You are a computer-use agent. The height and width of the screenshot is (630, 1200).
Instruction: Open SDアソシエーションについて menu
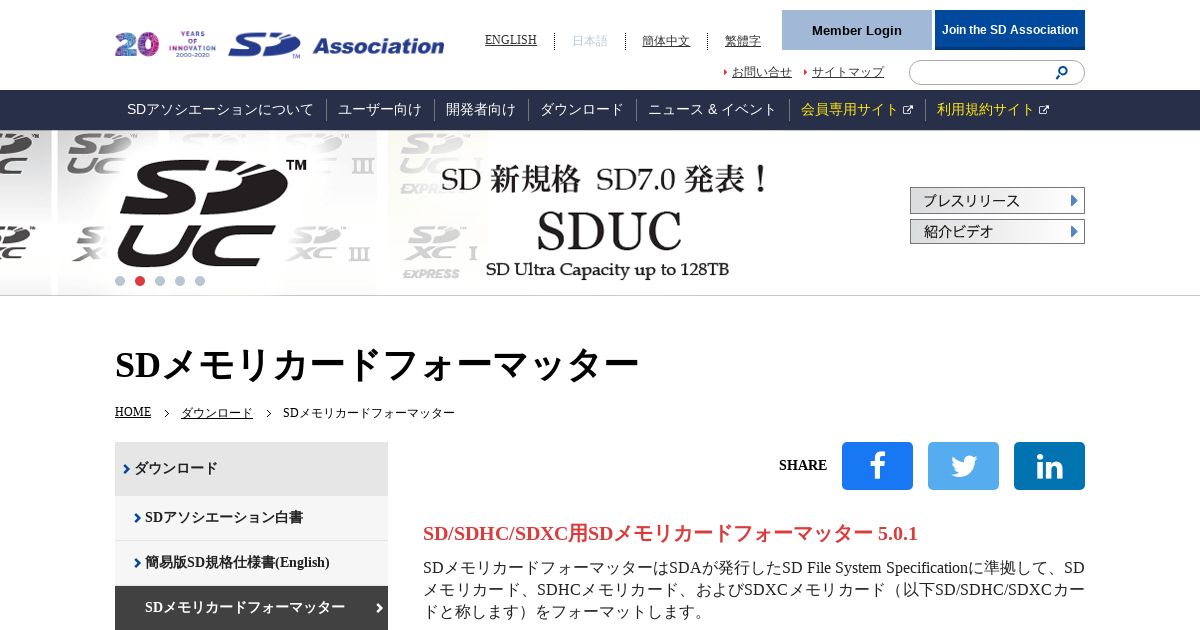click(220, 110)
